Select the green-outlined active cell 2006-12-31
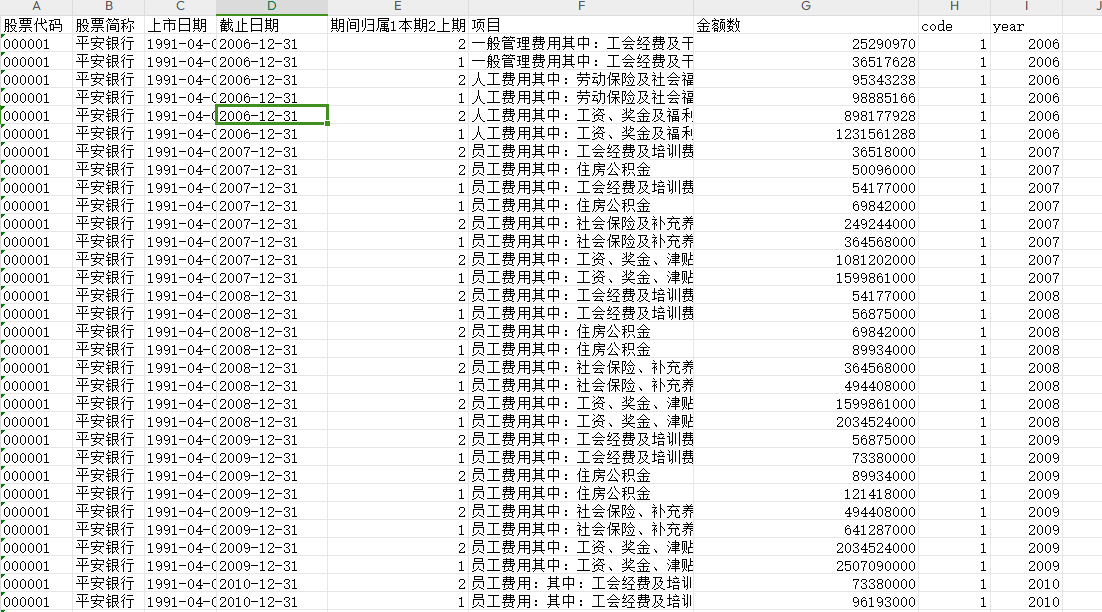Viewport: 1102px width, 612px height. [272, 116]
